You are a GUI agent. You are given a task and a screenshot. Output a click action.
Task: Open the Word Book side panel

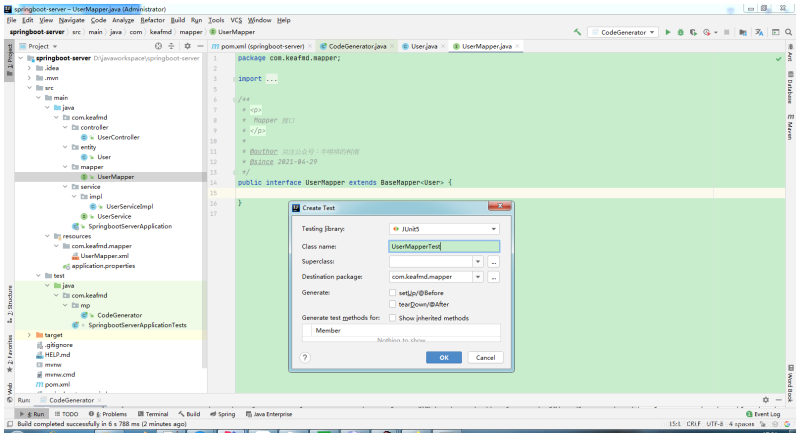pyautogui.click(x=790, y=384)
